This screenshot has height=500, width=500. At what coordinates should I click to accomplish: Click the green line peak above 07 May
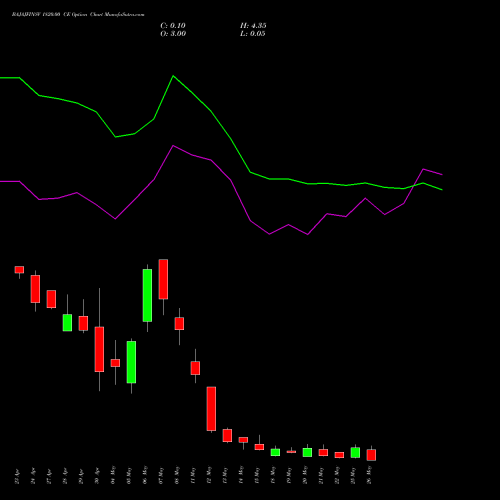tap(173, 76)
